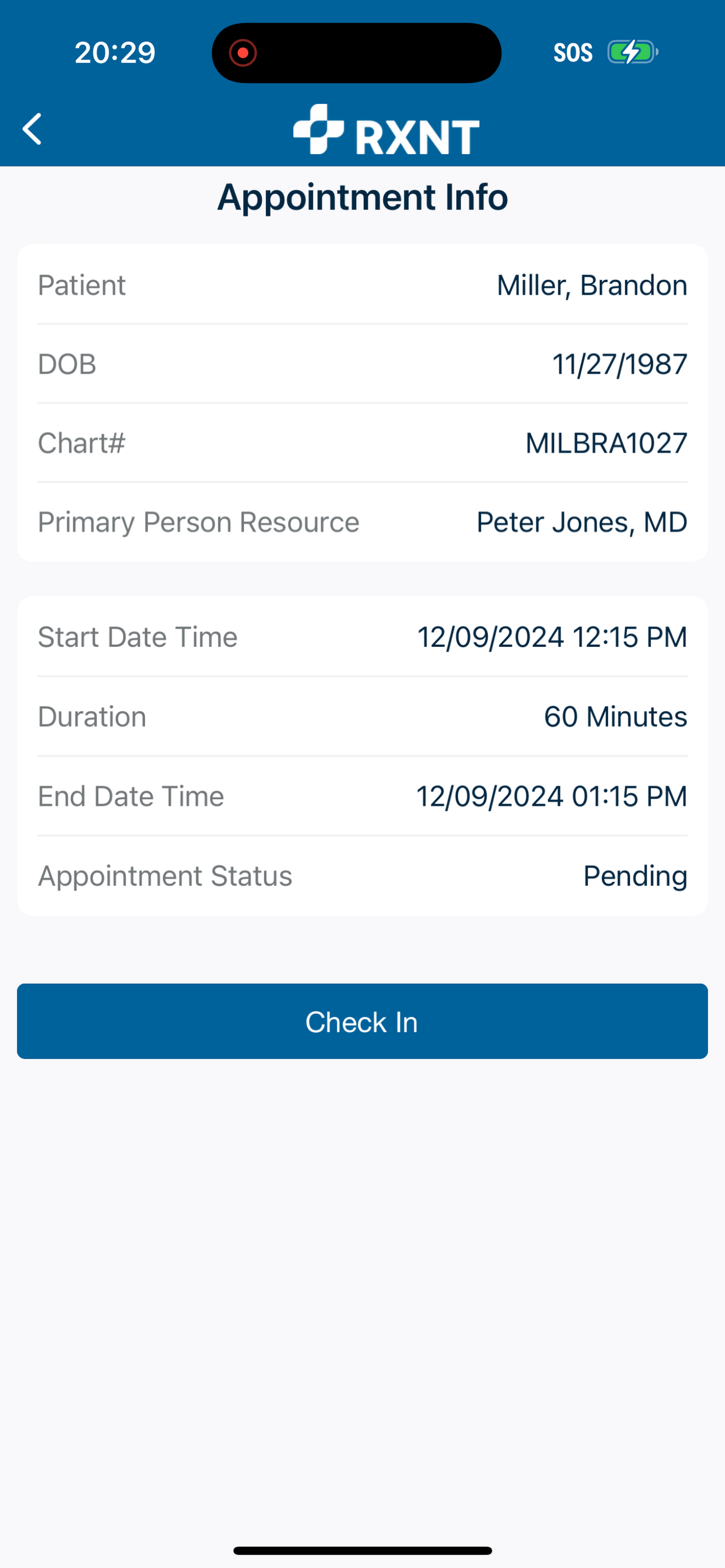This screenshot has height=1568, width=725.
Task: Tap the battery charging icon
Action: tap(632, 52)
